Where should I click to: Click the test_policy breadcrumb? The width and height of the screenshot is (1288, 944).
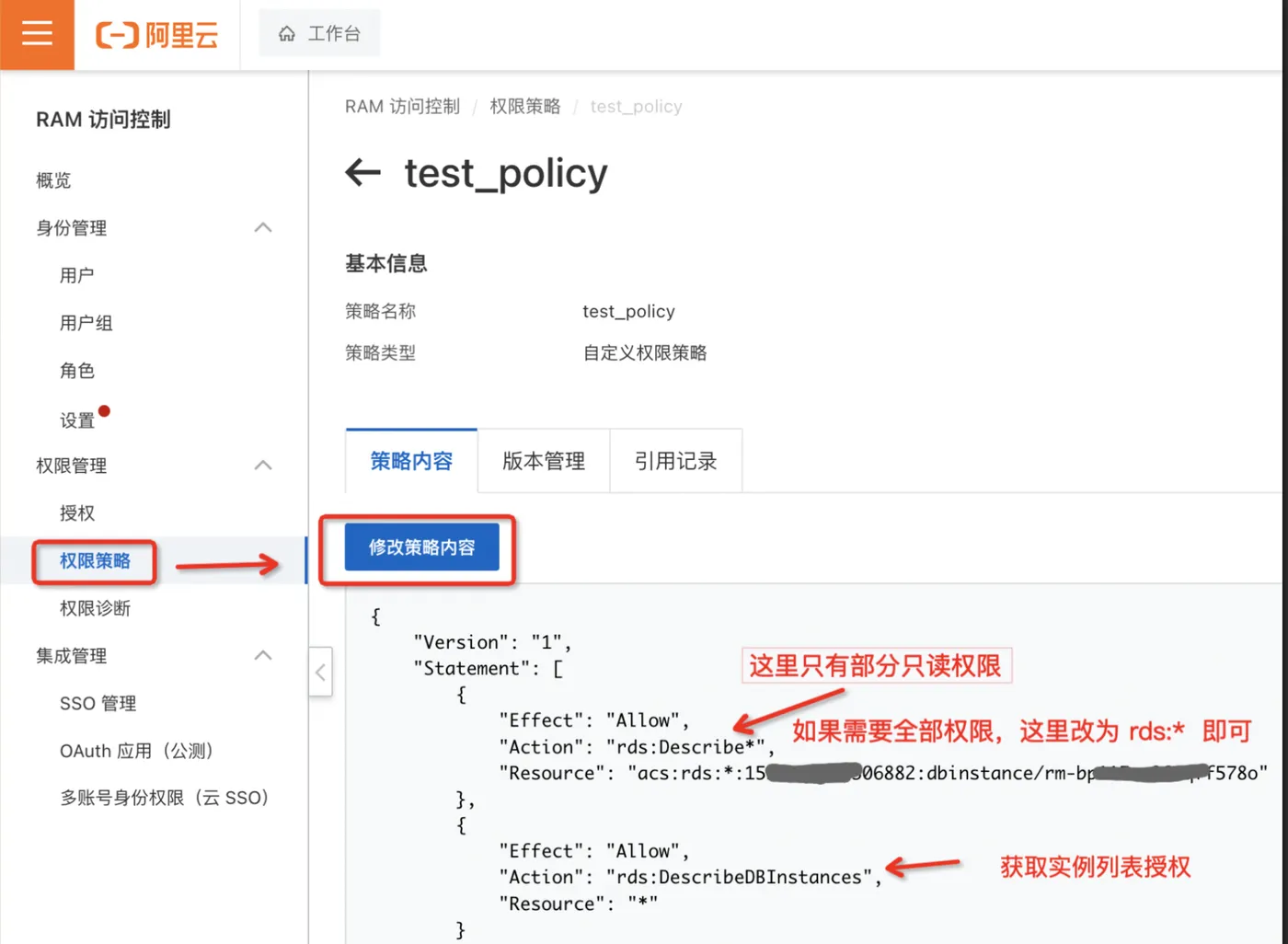[636, 107]
